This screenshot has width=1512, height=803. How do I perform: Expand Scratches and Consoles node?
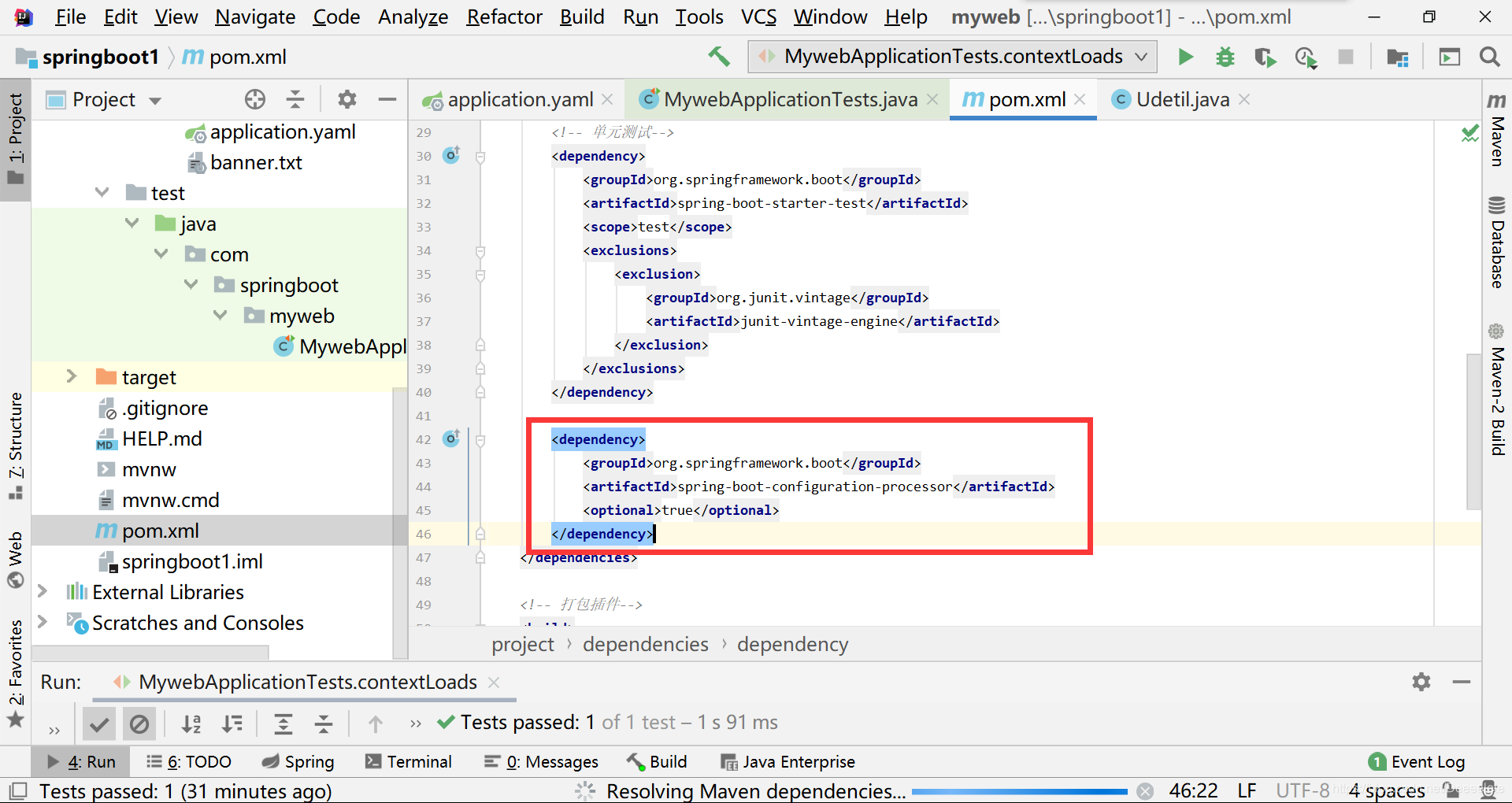[43, 623]
